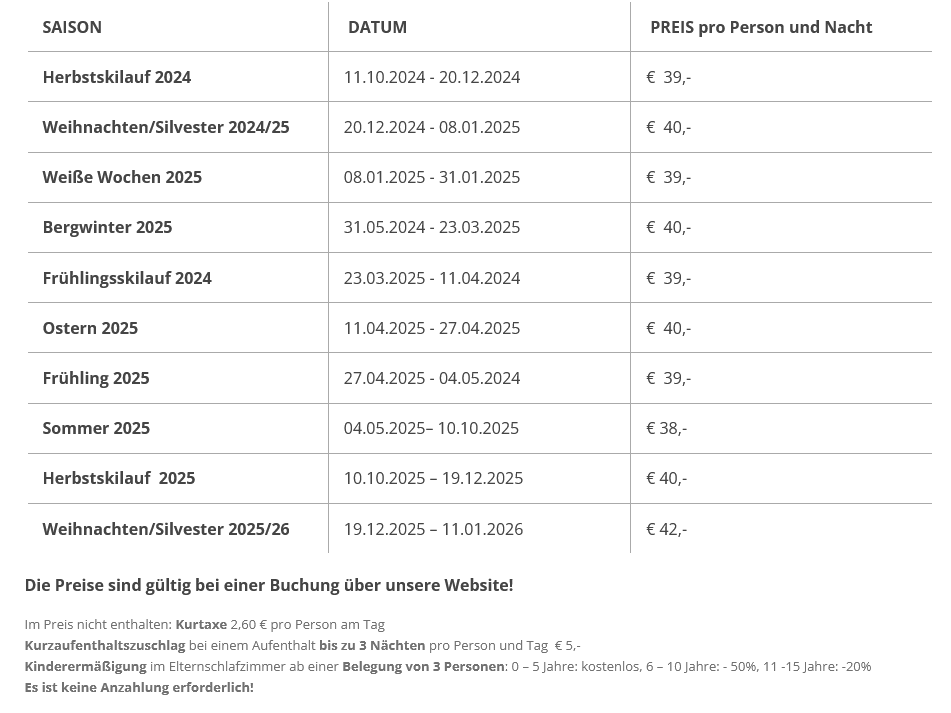Image resolution: width=951 pixels, height=713 pixels.
Task: Click the DATUM column header
Action: tap(377, 27)
